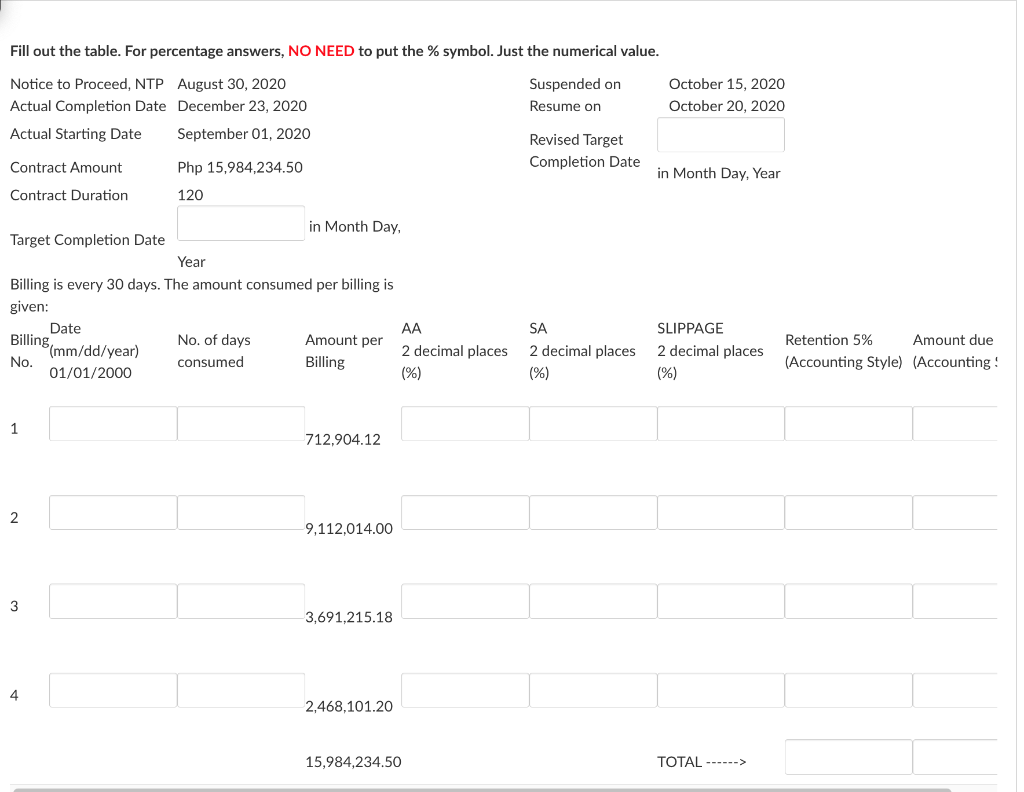Click Billing 1 No. of days consumed field
Screen dimensions: 1024x792
[x=240, y=423]
